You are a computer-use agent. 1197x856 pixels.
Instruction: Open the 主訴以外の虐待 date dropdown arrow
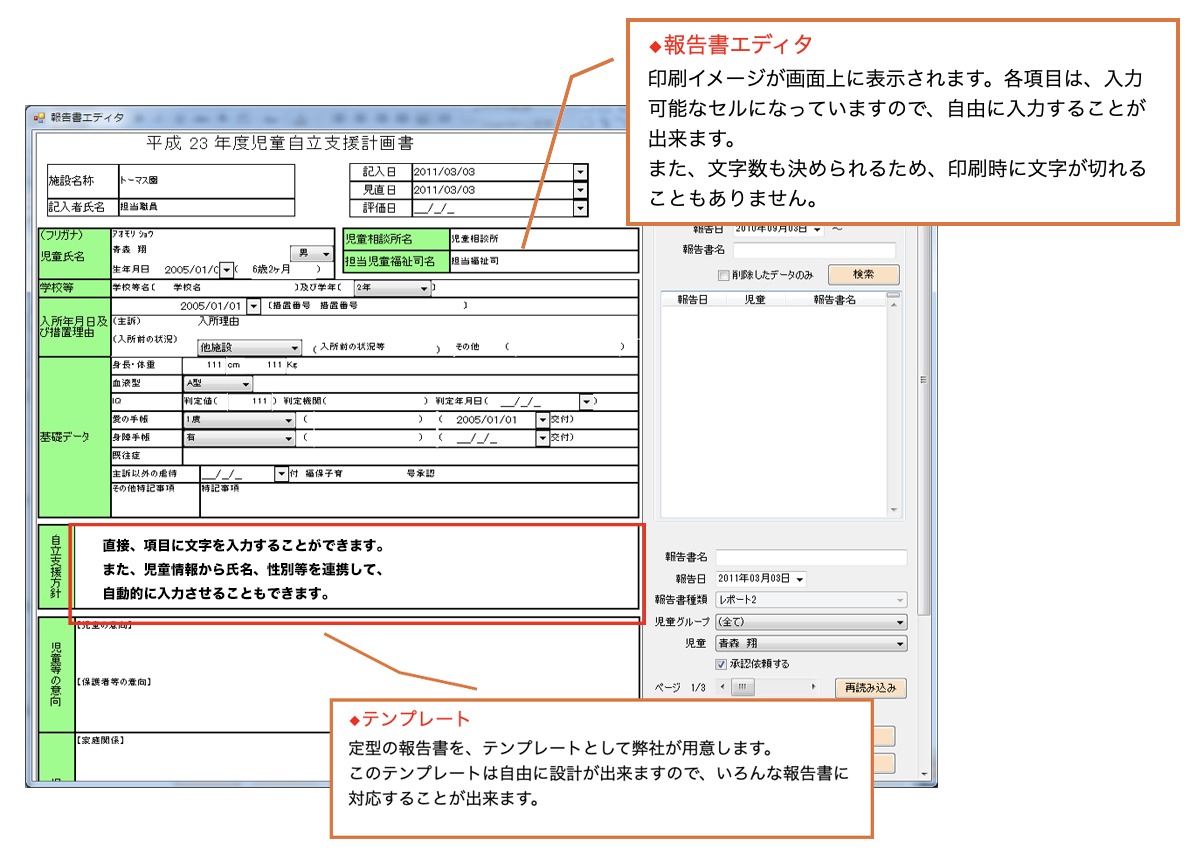(281, 474)
